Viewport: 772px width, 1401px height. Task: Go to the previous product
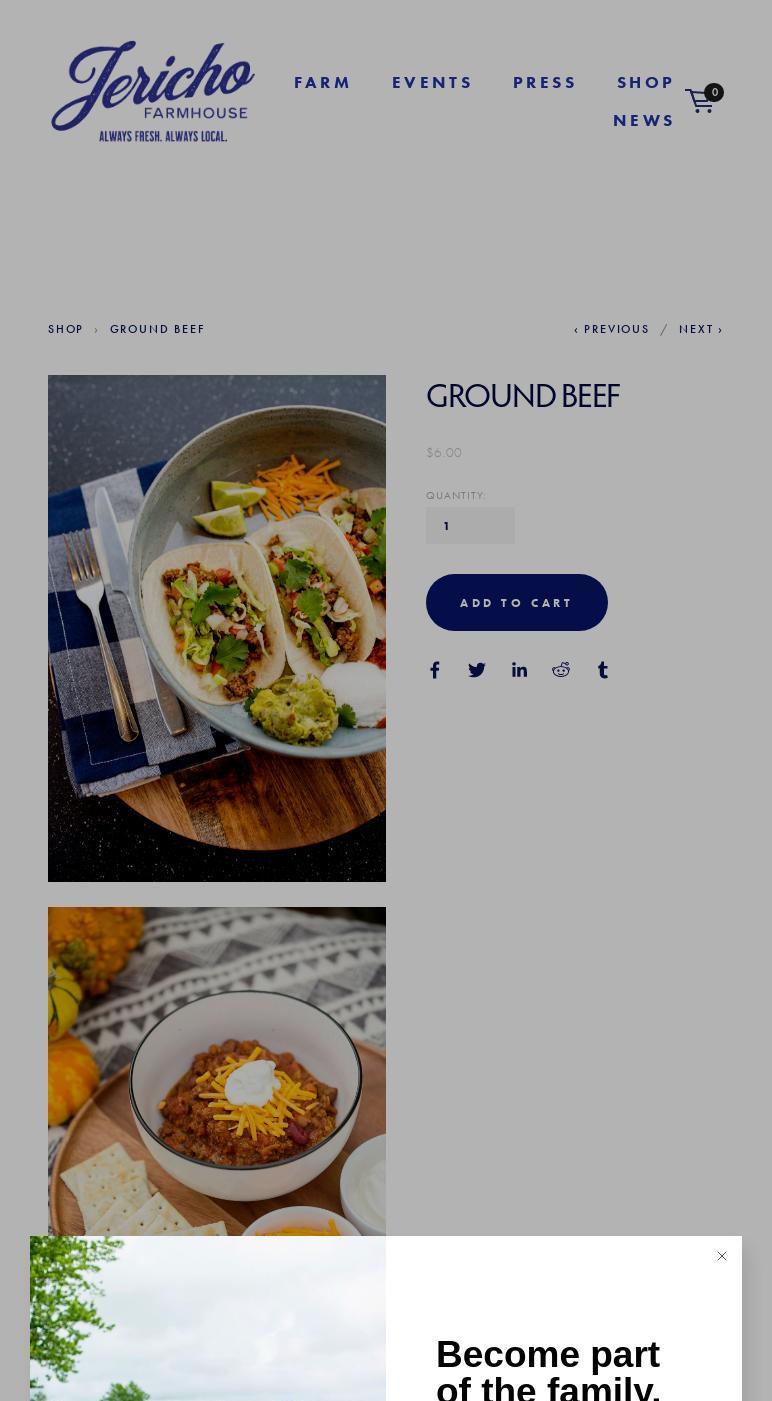click(612, 329)
